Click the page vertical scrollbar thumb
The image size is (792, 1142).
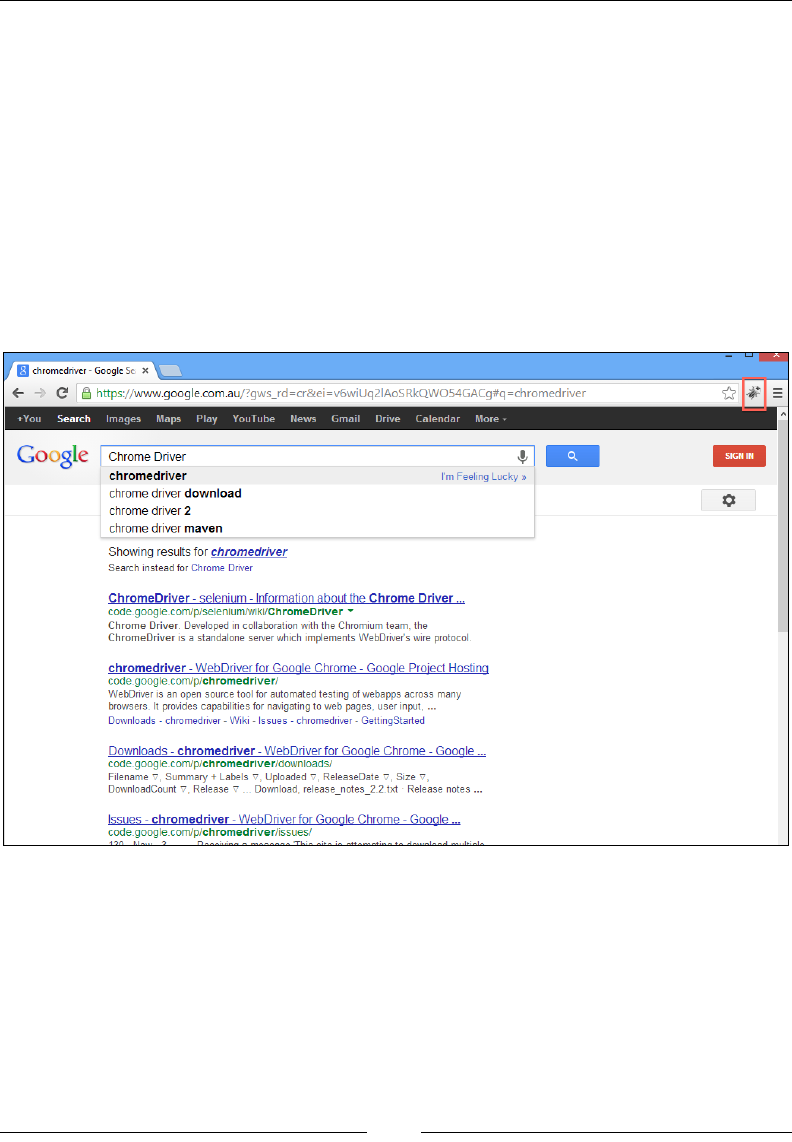(783, 526)
